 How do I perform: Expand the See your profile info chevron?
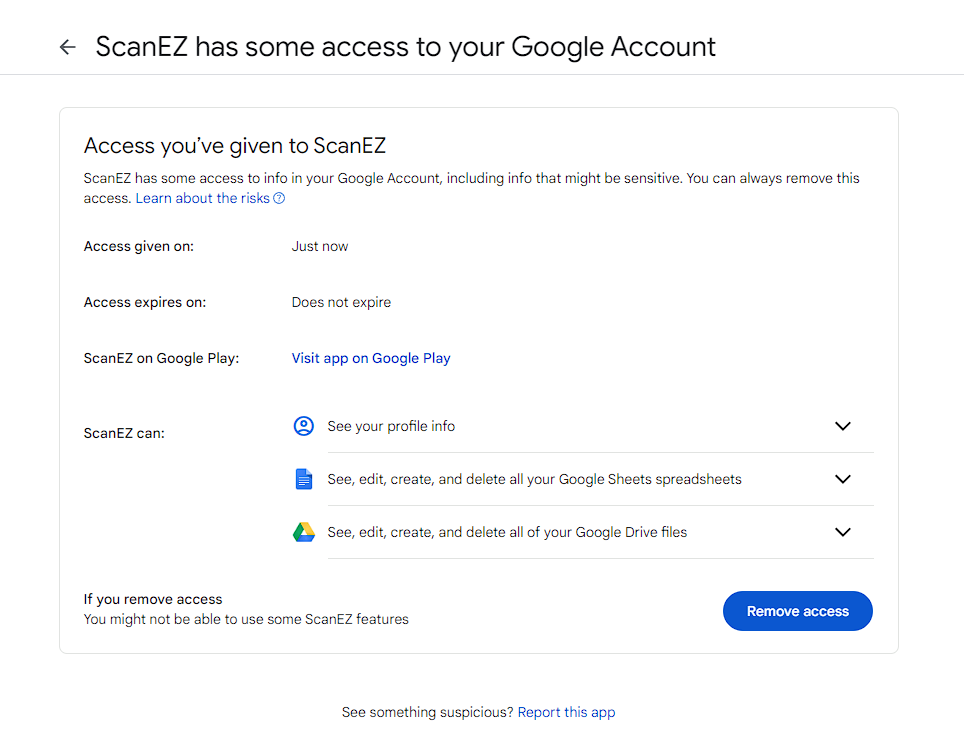coord(843,426)
